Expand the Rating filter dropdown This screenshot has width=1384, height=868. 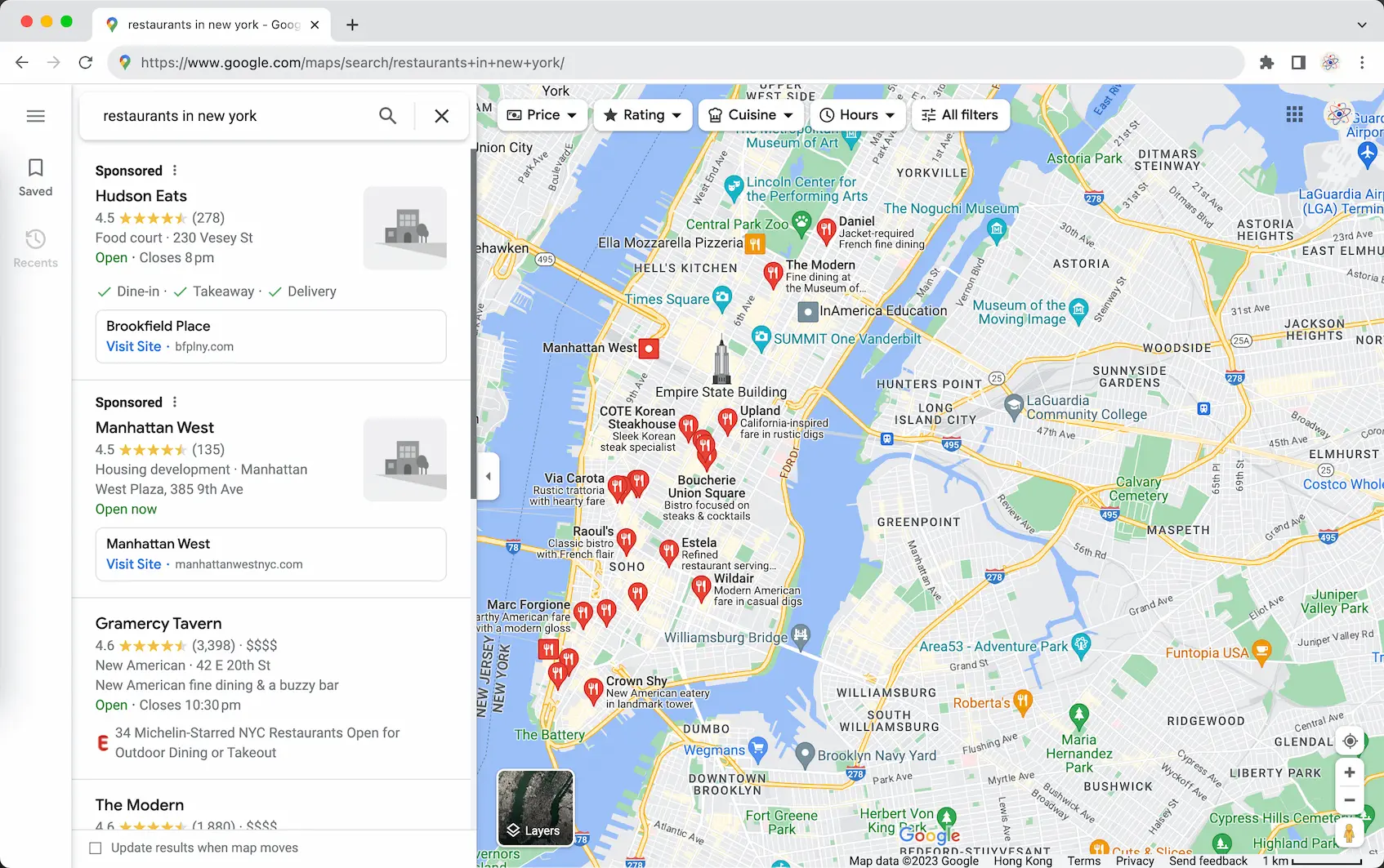pos(643,115)
